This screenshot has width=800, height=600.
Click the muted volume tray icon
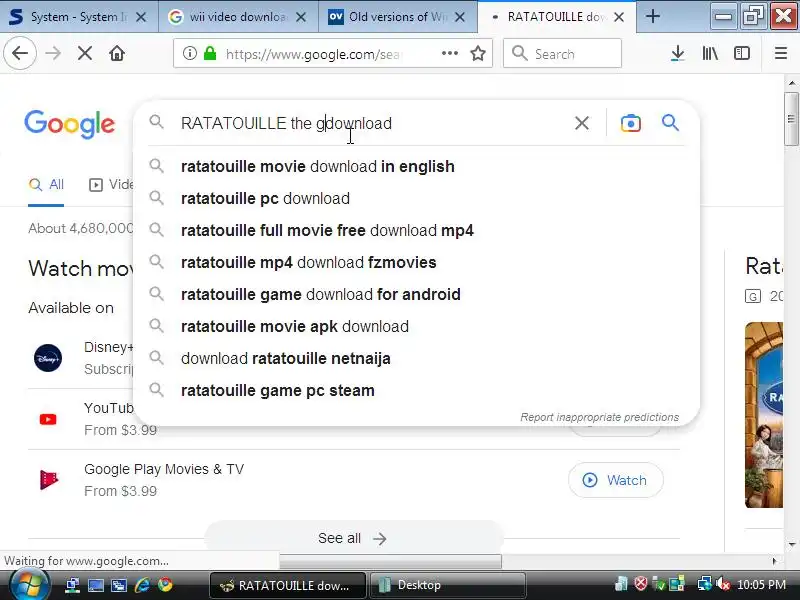[723, 584]
